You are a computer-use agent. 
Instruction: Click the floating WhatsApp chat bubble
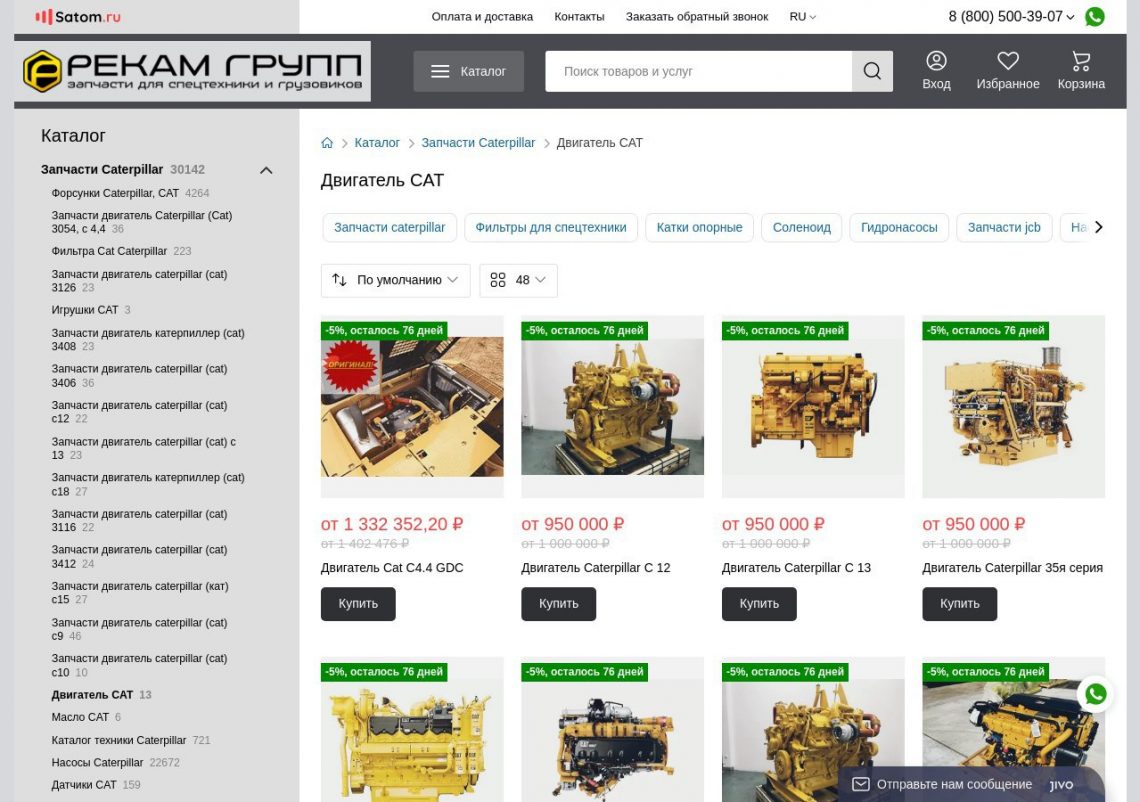1095,694
